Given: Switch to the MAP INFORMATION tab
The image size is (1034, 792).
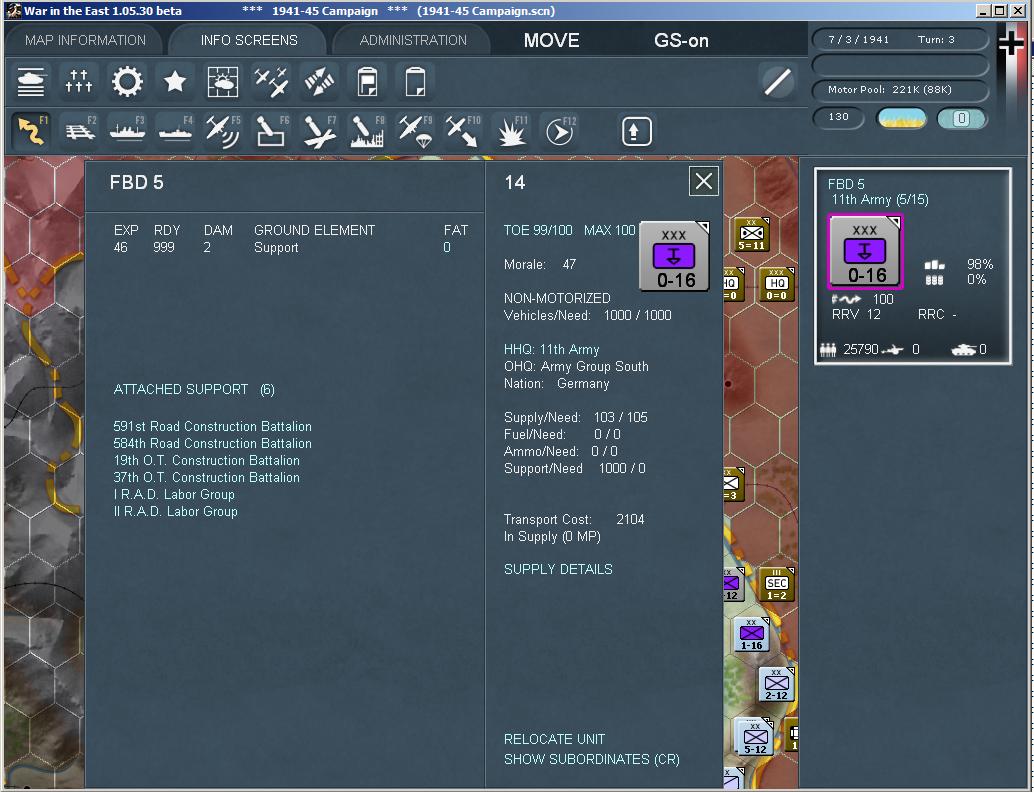Looking at the screenshot, I should pos(85,40).
